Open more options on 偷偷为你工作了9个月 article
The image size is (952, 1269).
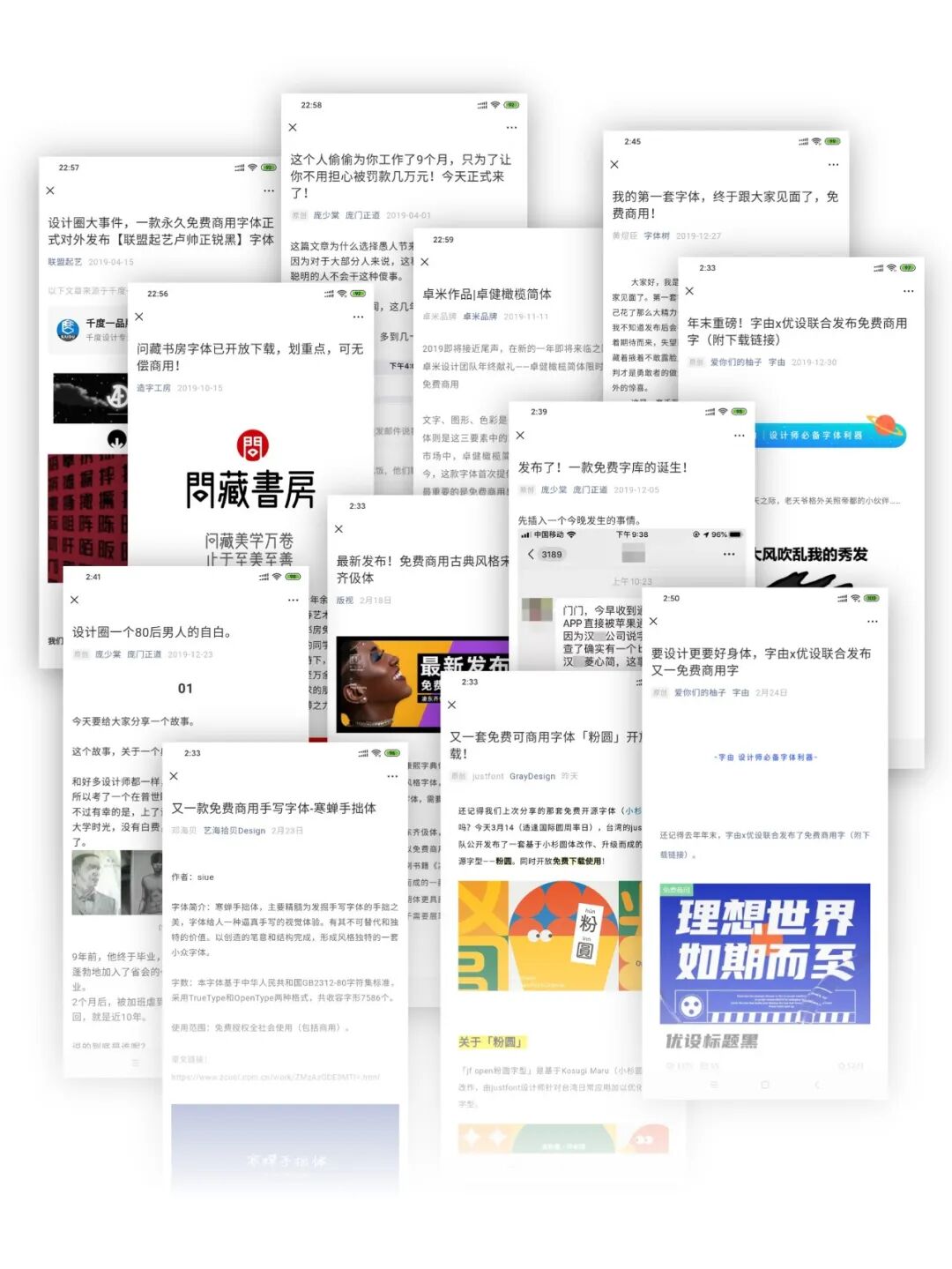[x=511, y=128]
